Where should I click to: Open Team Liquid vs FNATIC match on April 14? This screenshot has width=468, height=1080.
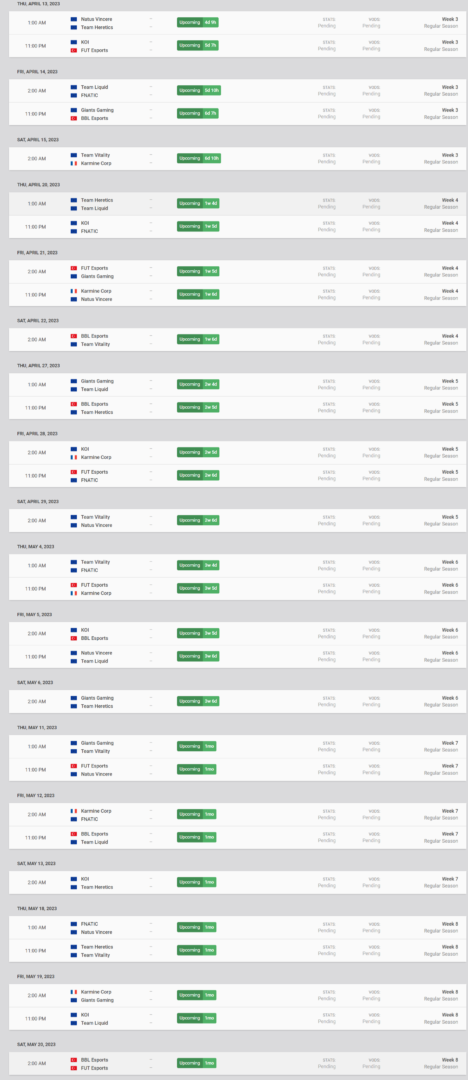[x=237, y=91]
